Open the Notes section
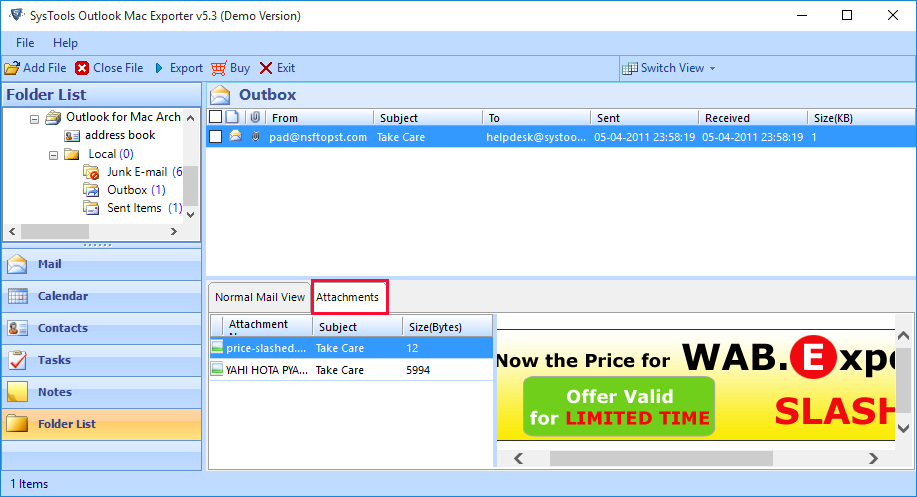 pos(102,392)
